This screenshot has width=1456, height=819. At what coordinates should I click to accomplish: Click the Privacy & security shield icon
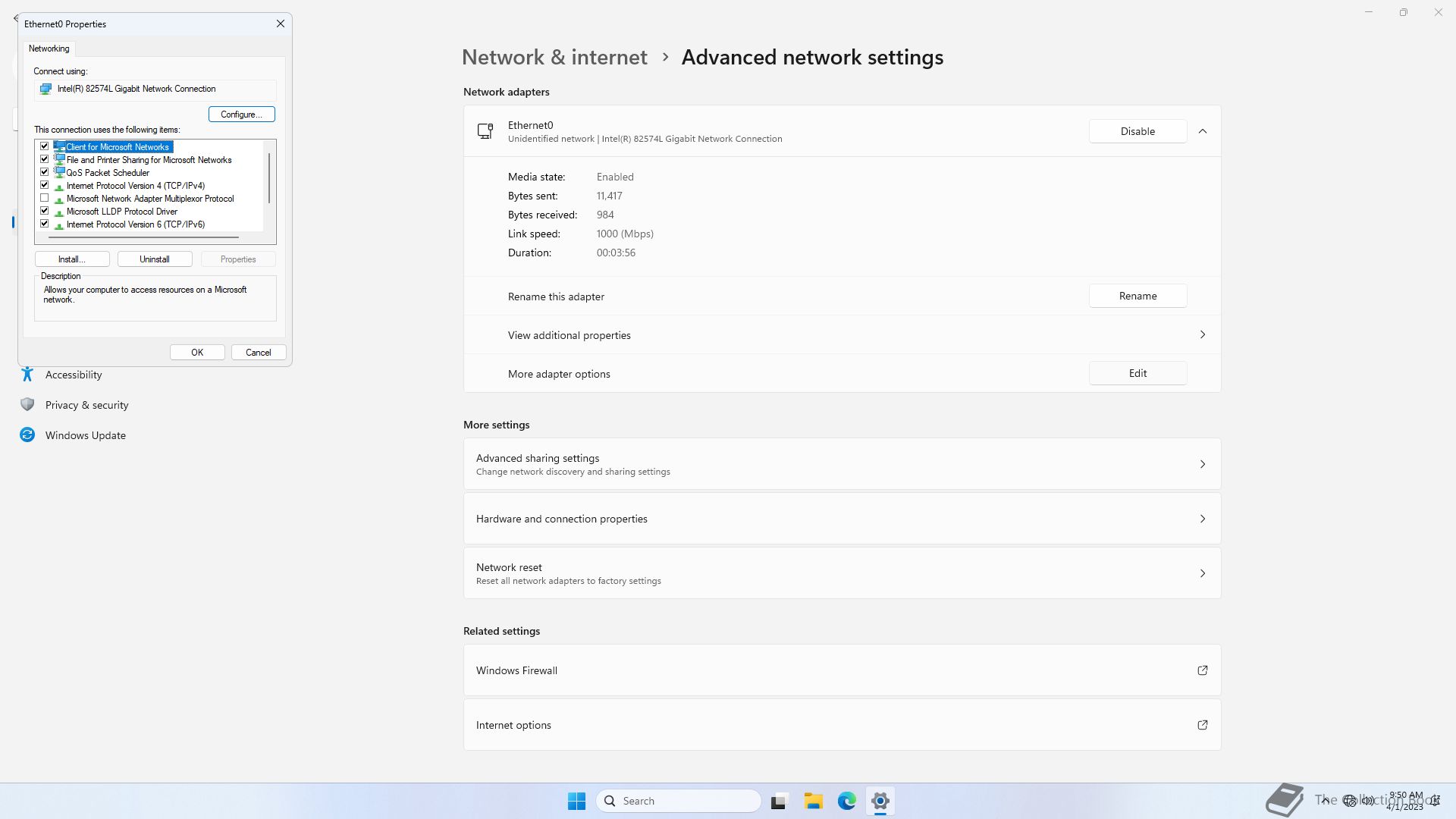pos(27,404)
